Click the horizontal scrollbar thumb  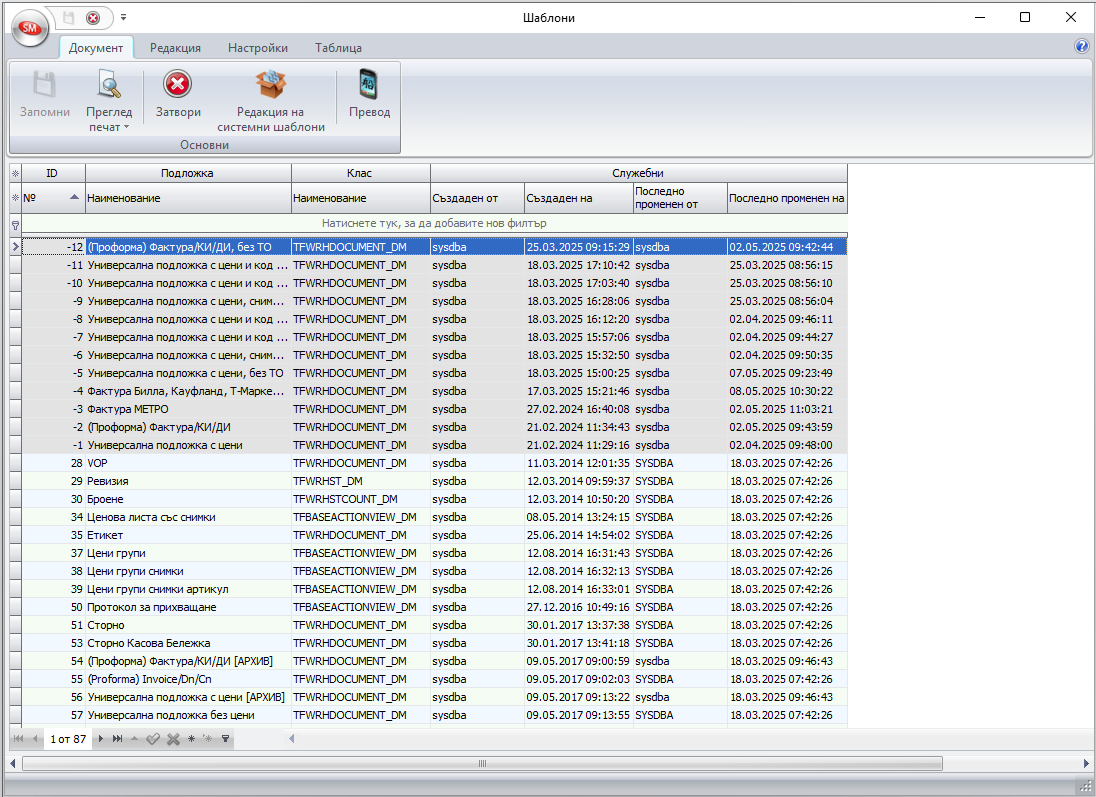pos(482,763)
